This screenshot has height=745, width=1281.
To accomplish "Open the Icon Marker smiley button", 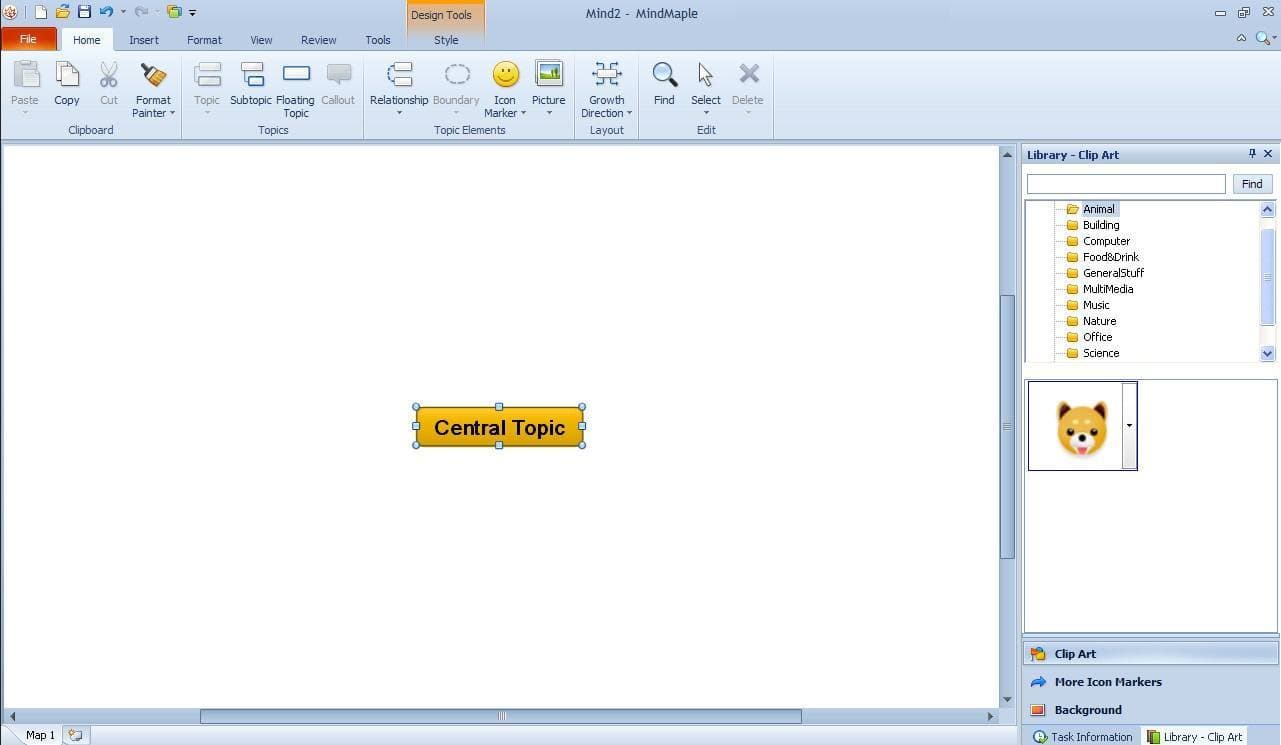I will point(506,75).
